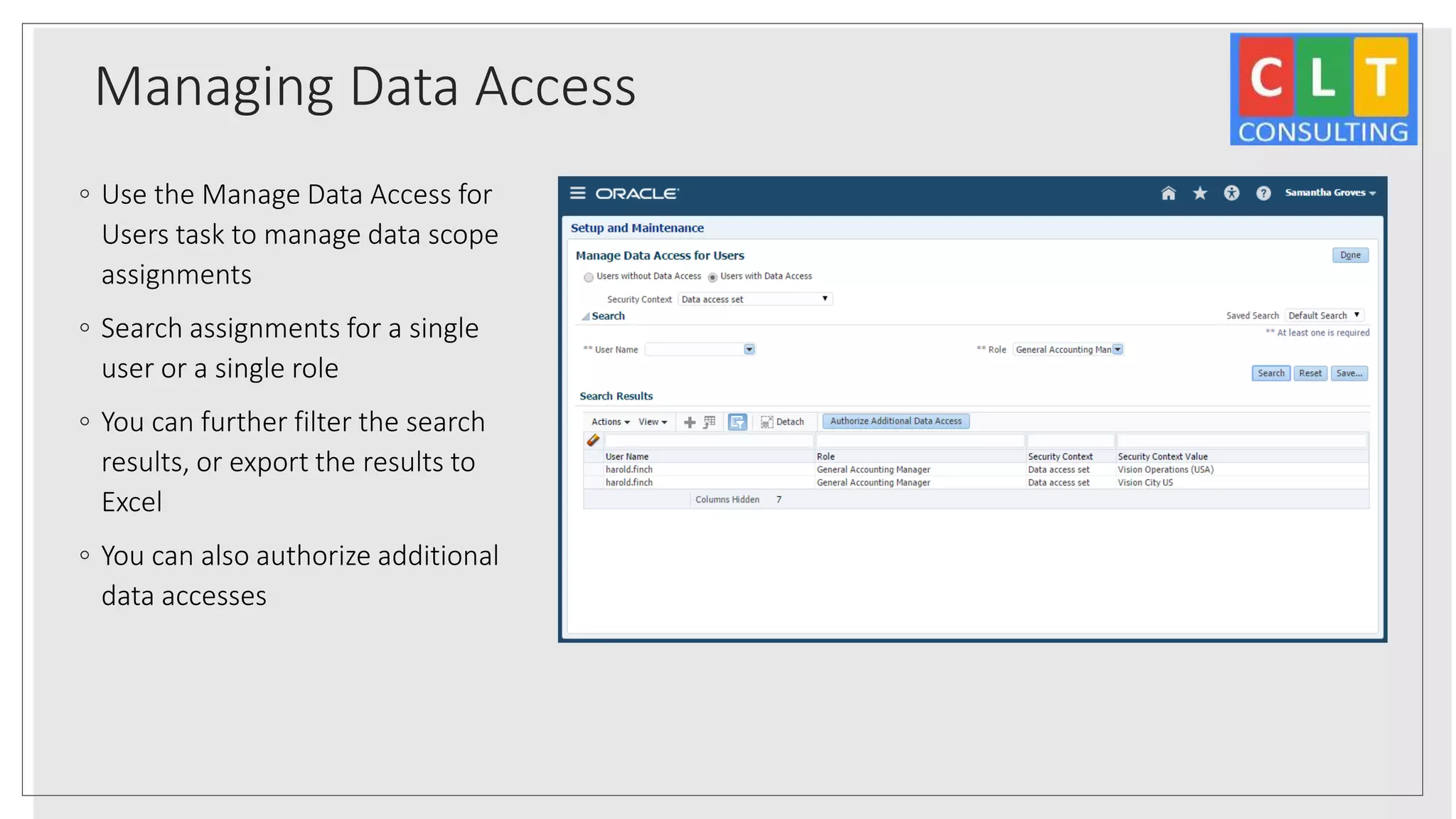
Task: Click the Export to Excel icon
Action: (710, 422)
